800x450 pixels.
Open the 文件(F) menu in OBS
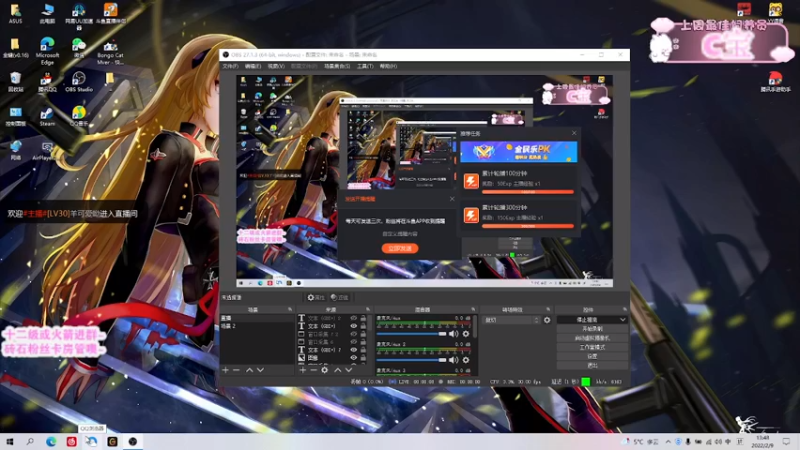click(x=230, y=66)
